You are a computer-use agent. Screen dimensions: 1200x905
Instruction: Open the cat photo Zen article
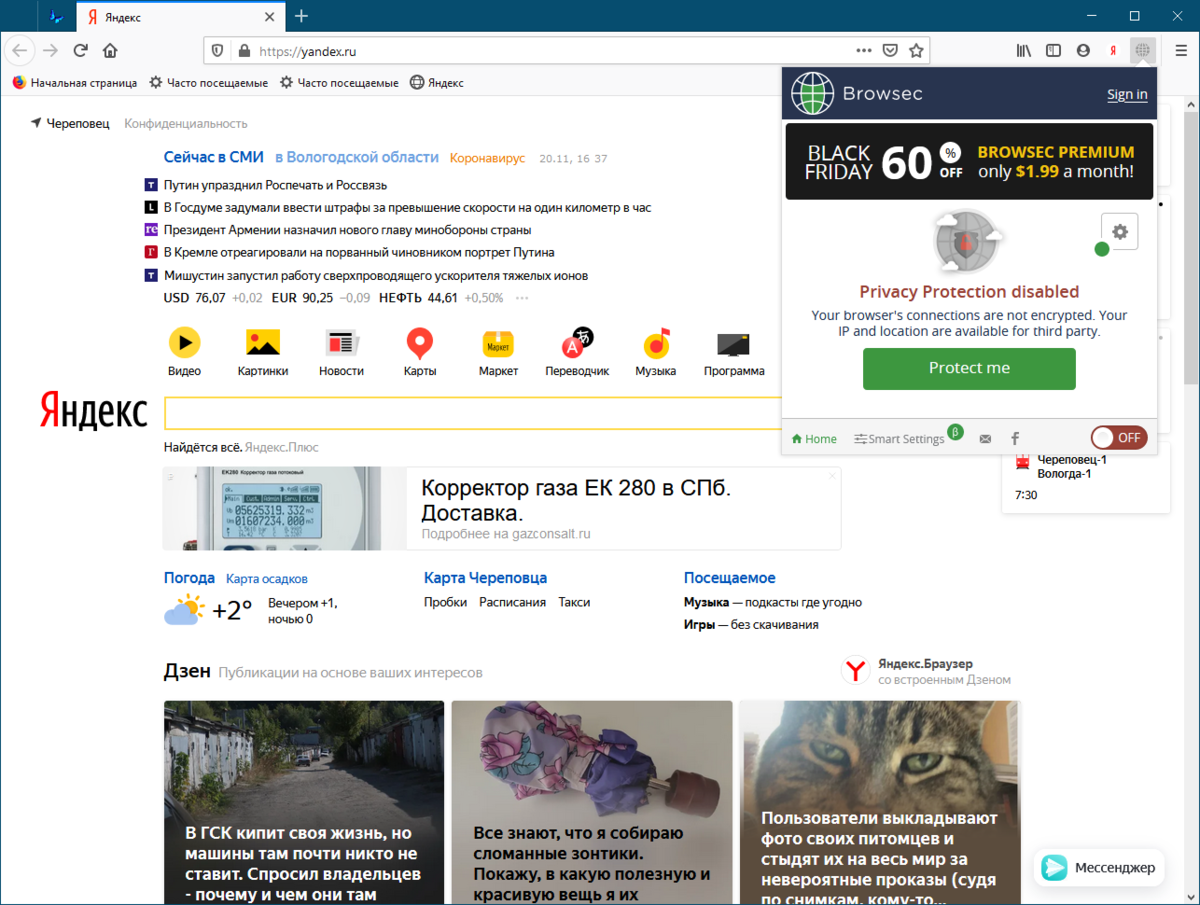pos(879,802)
